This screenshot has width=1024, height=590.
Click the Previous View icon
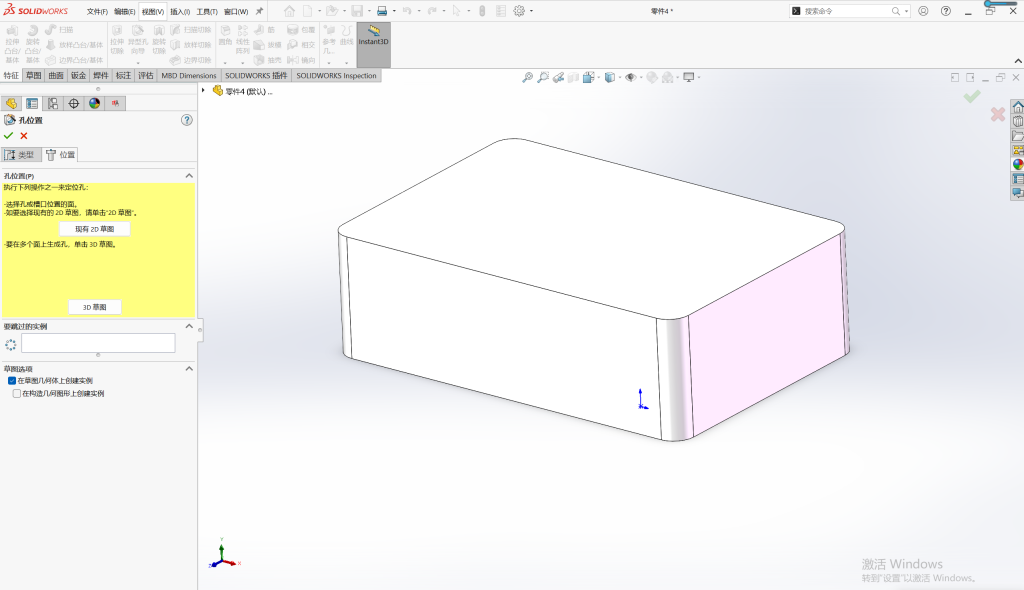[x=558, y=77]
